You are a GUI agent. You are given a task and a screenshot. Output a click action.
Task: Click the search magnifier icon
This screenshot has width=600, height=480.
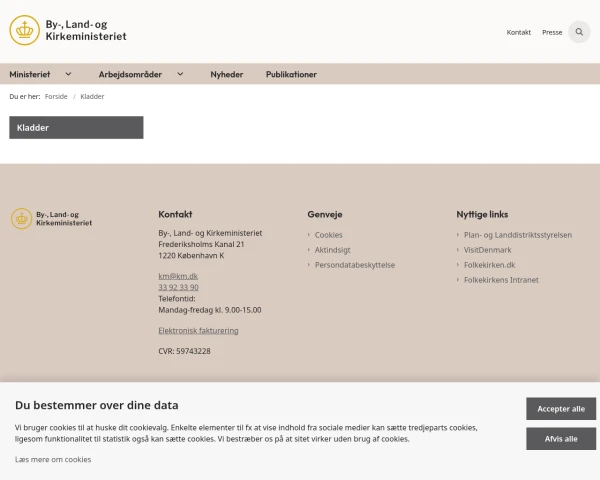[x=579, y=32]
